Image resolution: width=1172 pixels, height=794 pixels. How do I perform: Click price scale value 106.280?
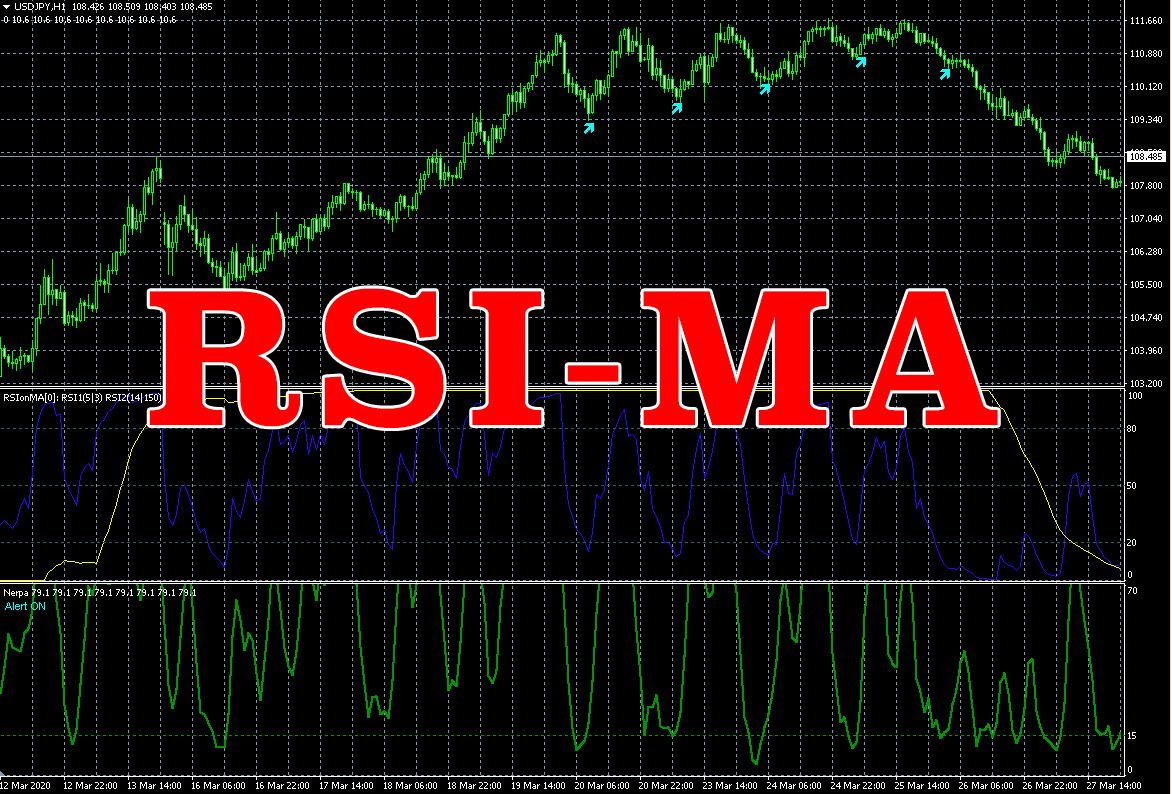point(1146,251)
